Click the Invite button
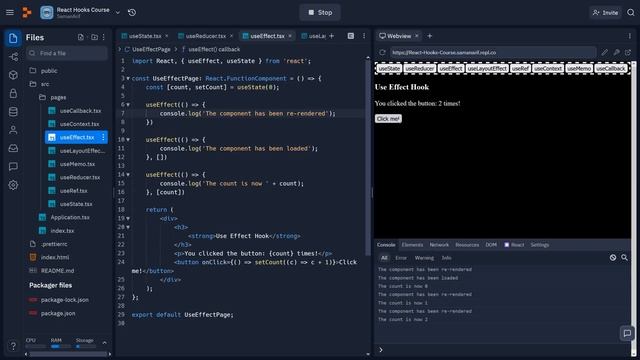Screen dimensions: 640x360 point(605,13)
